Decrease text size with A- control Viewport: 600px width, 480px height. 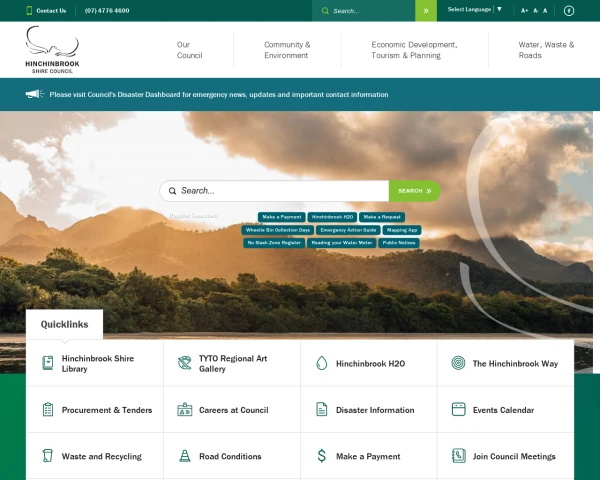535,11
